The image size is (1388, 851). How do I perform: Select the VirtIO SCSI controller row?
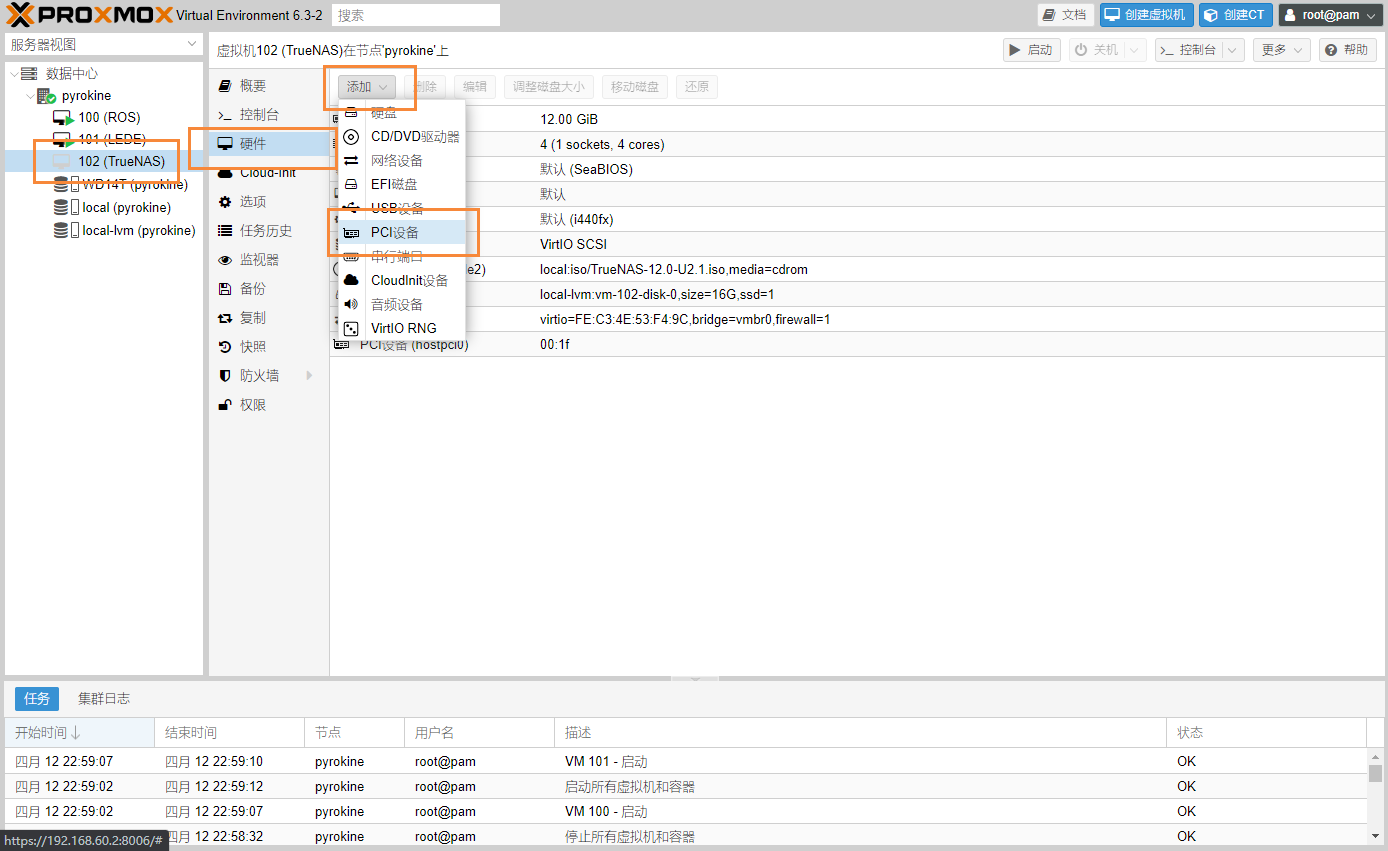coord(857,245)
